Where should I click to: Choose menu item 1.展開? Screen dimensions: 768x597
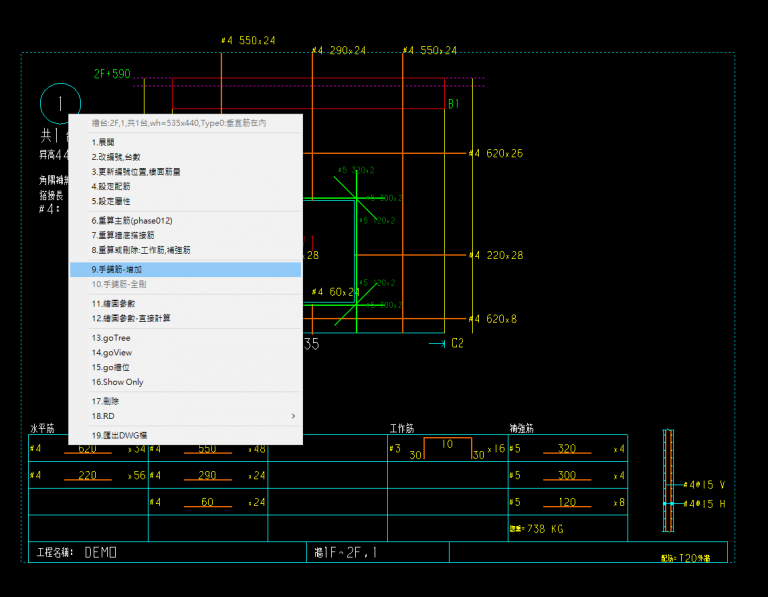186,142
